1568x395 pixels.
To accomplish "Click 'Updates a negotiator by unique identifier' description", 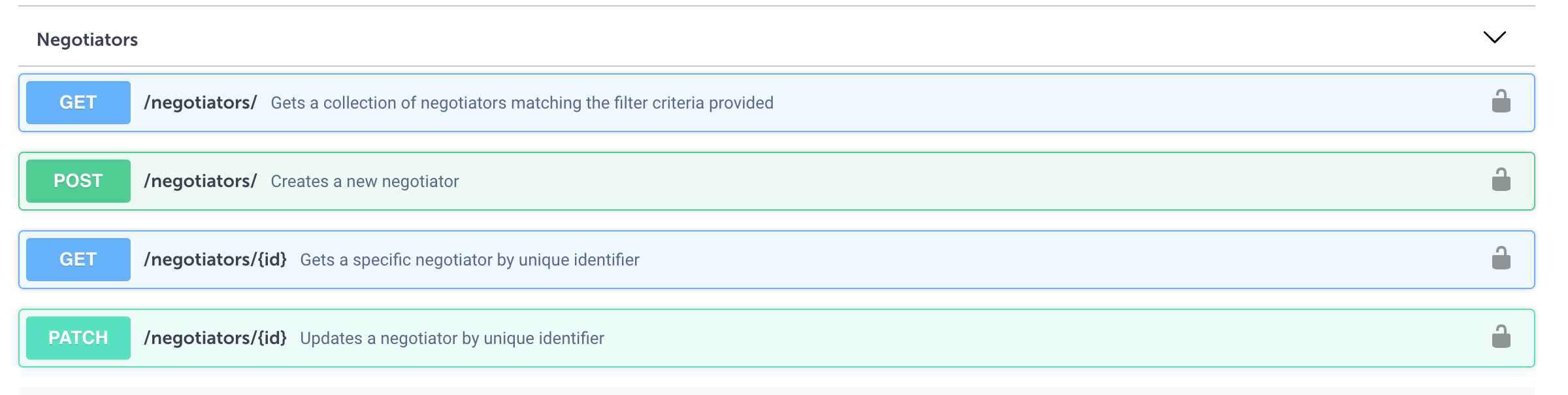I will point(452,338).
